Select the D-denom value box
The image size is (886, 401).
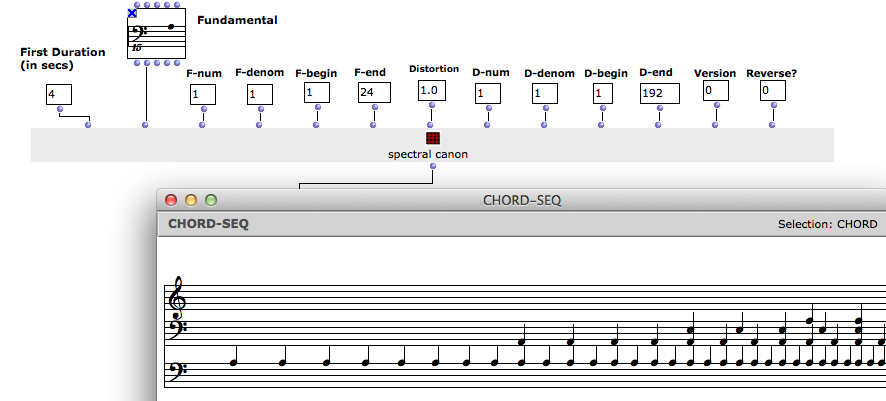pyautogui.click(x=544, y=93)
